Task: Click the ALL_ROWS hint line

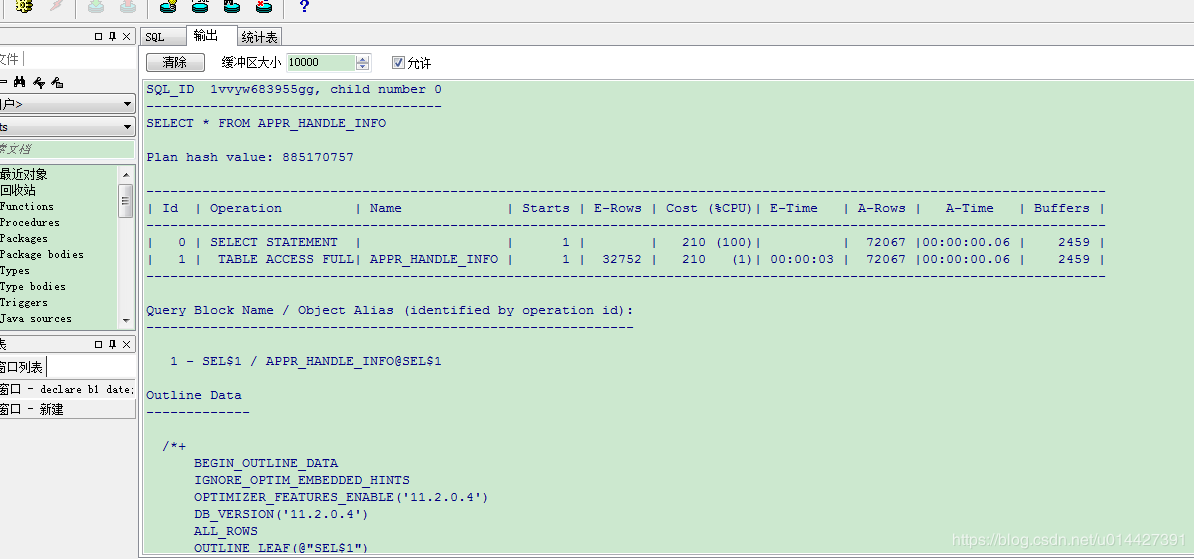Action: (x=225, y=531)
